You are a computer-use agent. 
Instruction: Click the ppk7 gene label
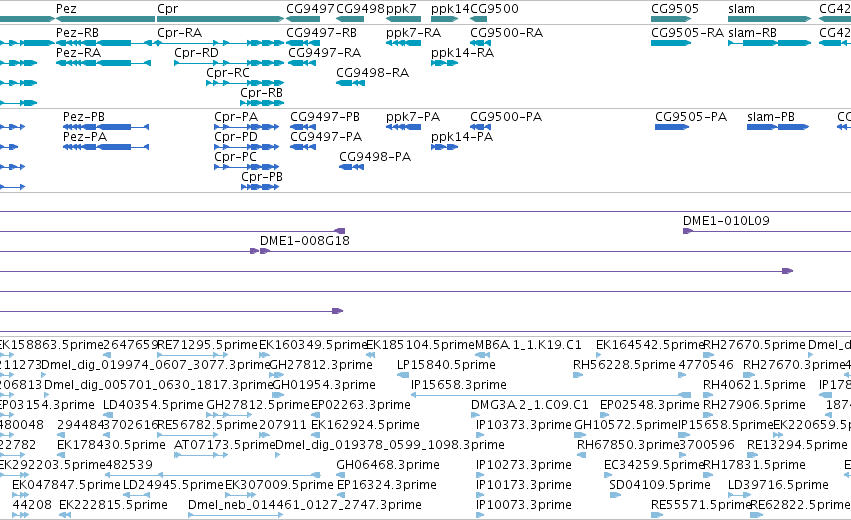[x=401, y=9]
